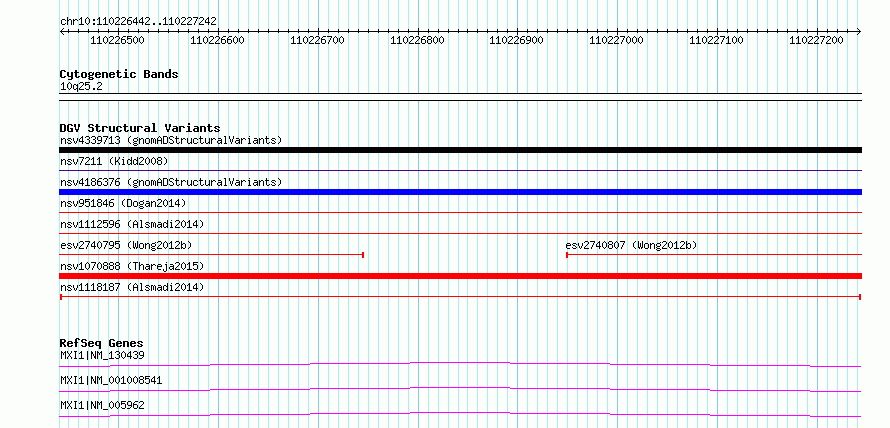The width and height of the screenshot is (890, 428).
Task: Select the RefSeq Genes track heading
Action: pyautogui.click(x=101, y=343)
